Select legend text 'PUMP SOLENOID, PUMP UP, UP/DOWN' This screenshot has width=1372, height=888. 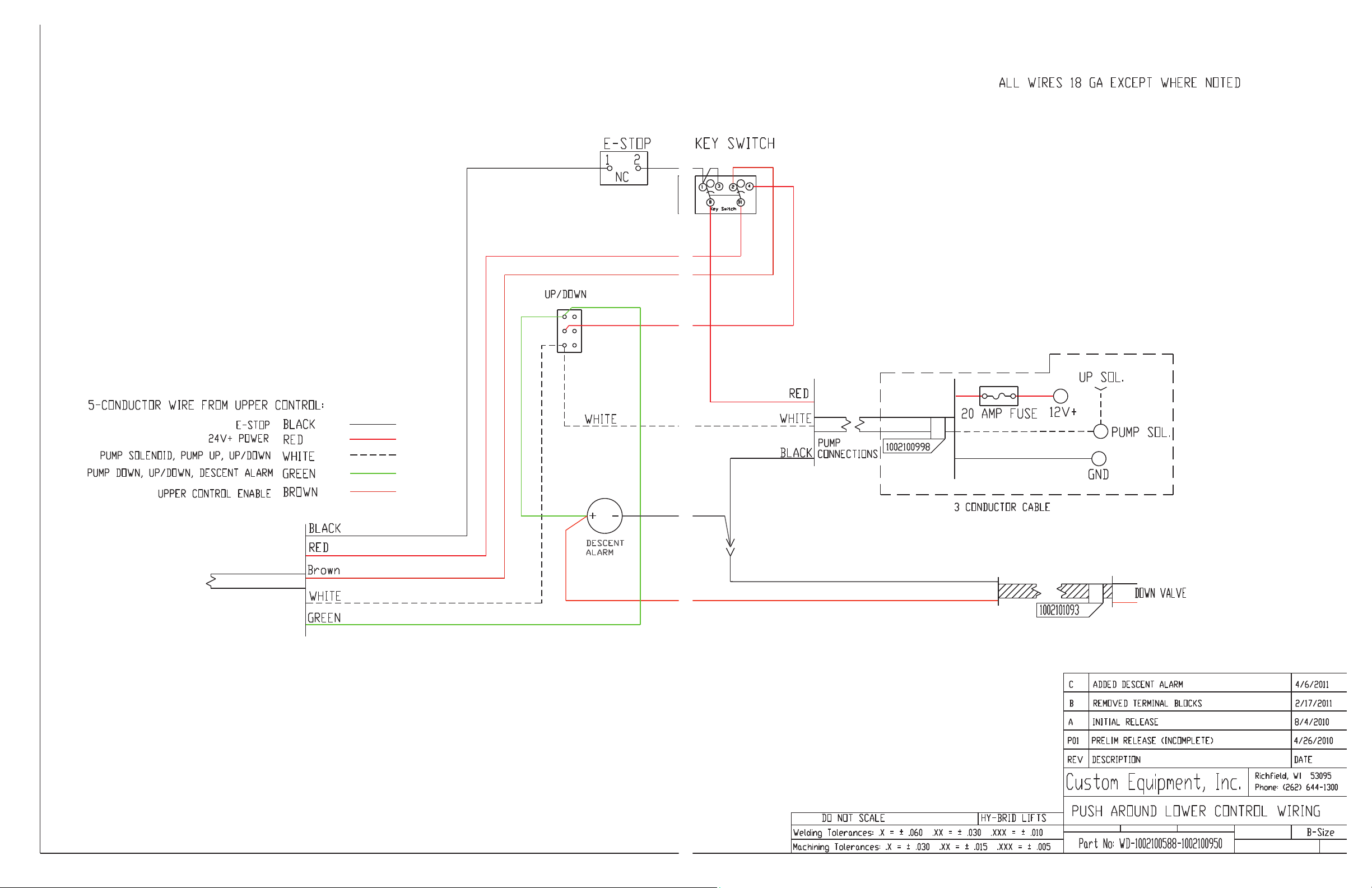point(185,455)
